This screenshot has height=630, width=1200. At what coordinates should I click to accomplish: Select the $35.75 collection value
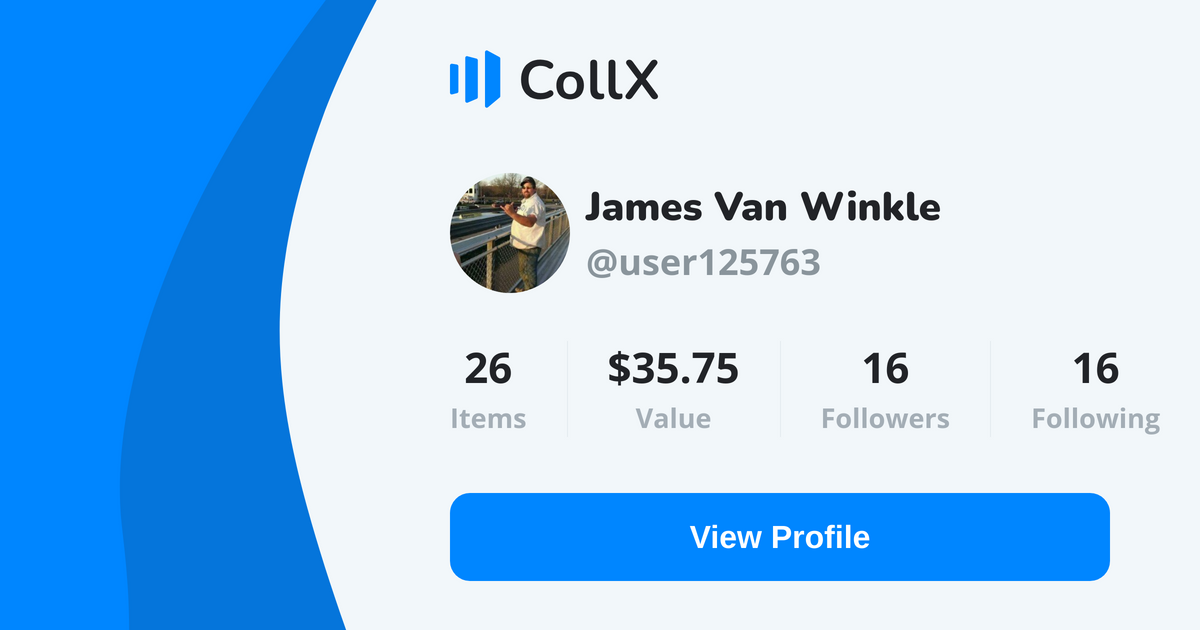673,369
